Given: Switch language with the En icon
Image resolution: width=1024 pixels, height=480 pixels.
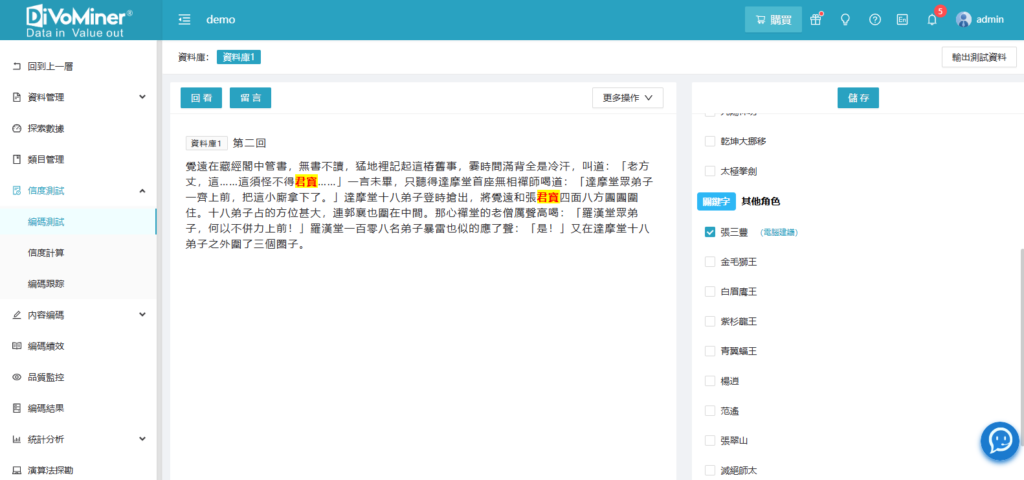Looking at the screenshot, I should [x=902, y=20].
